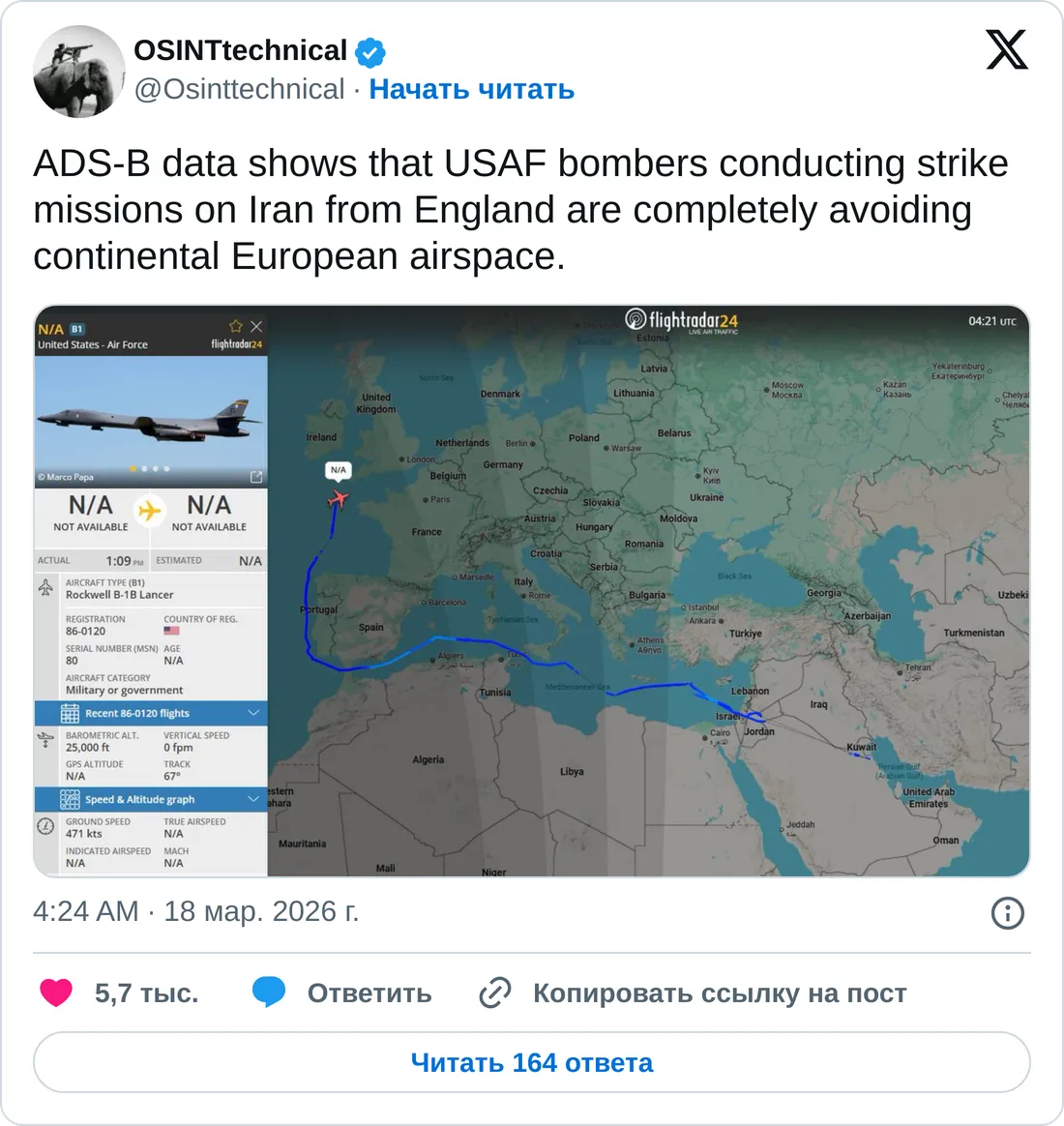Click the first photo carousel dot
Image resolution: width=1064 pixels, height=1126 pixels.
[x=133, y=468]
